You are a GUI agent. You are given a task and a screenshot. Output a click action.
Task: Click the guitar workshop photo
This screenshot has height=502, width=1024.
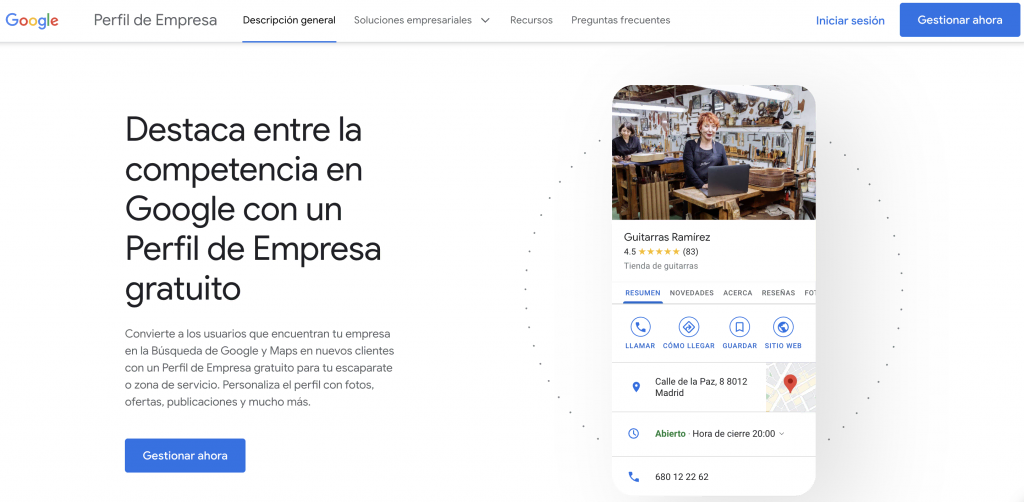[x=713, y=152]
